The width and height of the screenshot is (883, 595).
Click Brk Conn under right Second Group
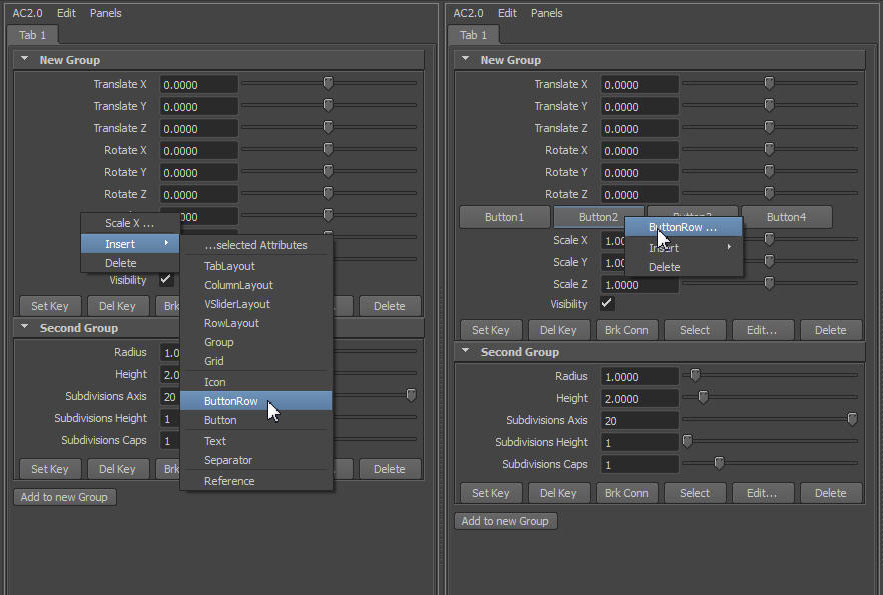627,493
